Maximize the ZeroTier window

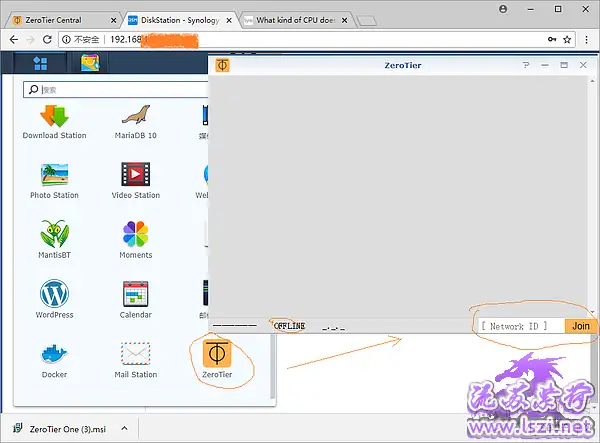coord(564,65)
